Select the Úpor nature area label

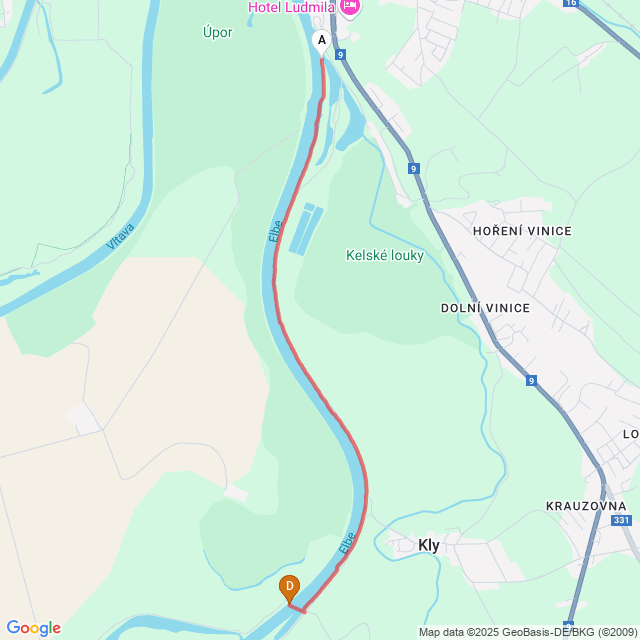pyautogui.click(x=218, y=32)
